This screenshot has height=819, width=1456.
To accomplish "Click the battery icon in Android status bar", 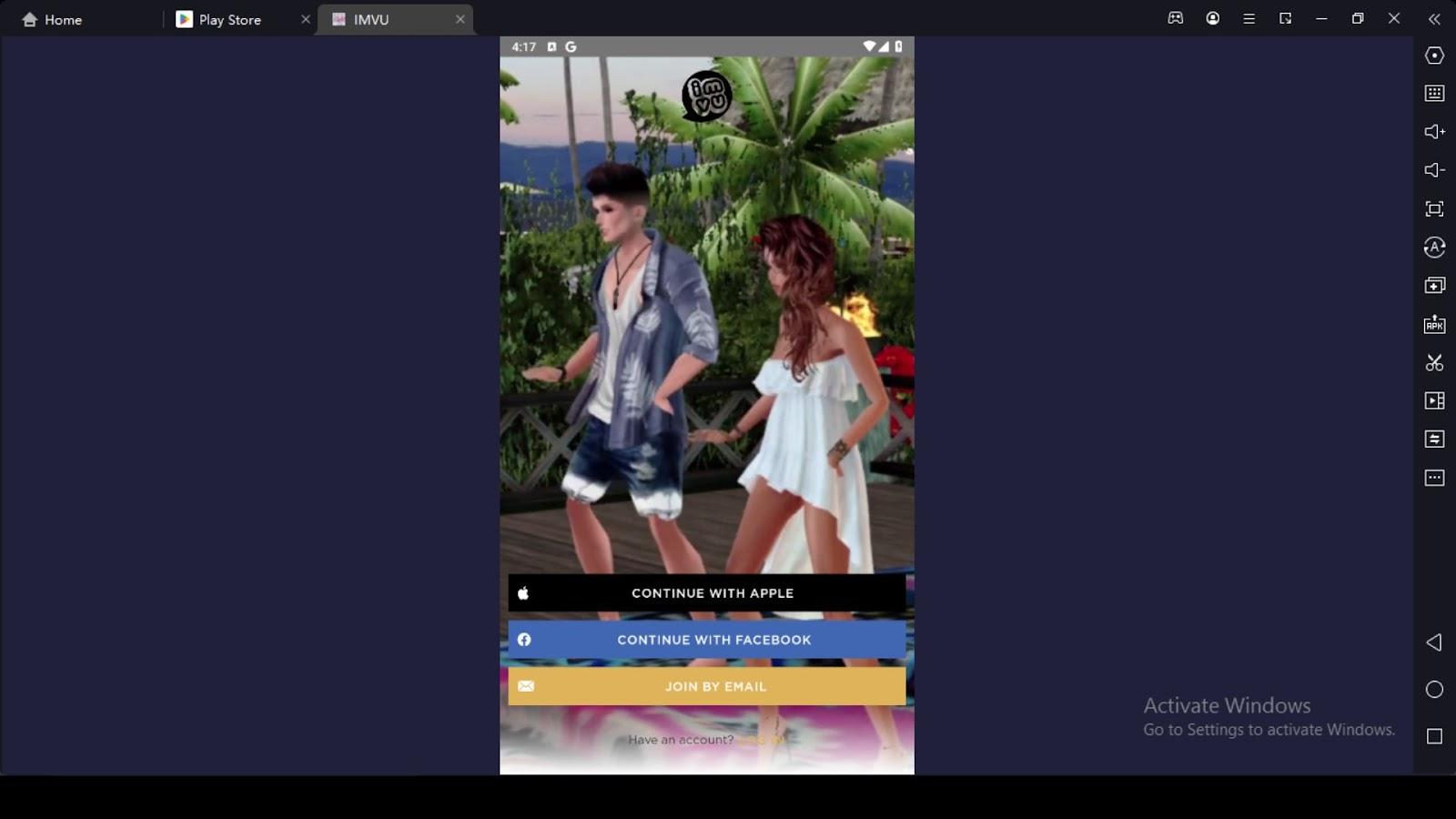I will (898, 46).
